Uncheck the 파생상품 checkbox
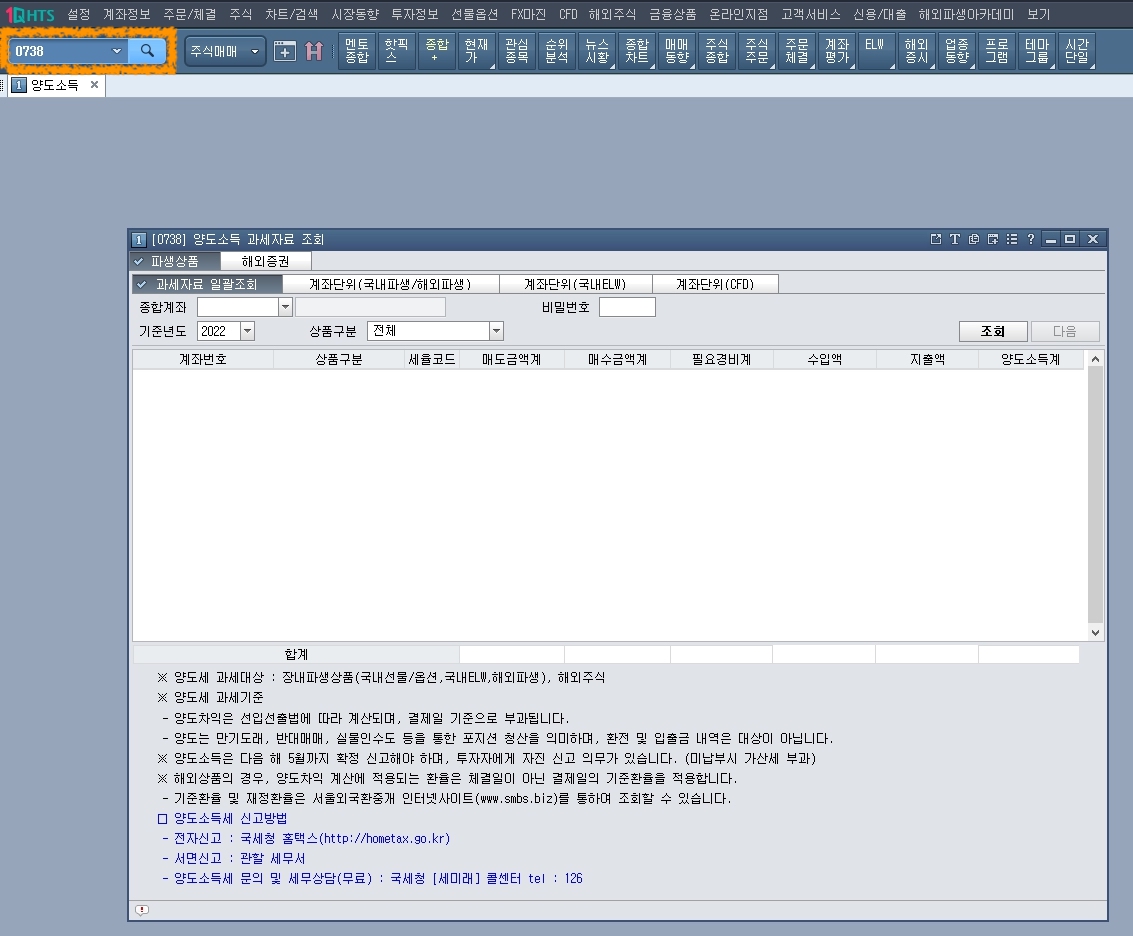The width and height of the screenshot is (1133, 936). click(140, 260)
